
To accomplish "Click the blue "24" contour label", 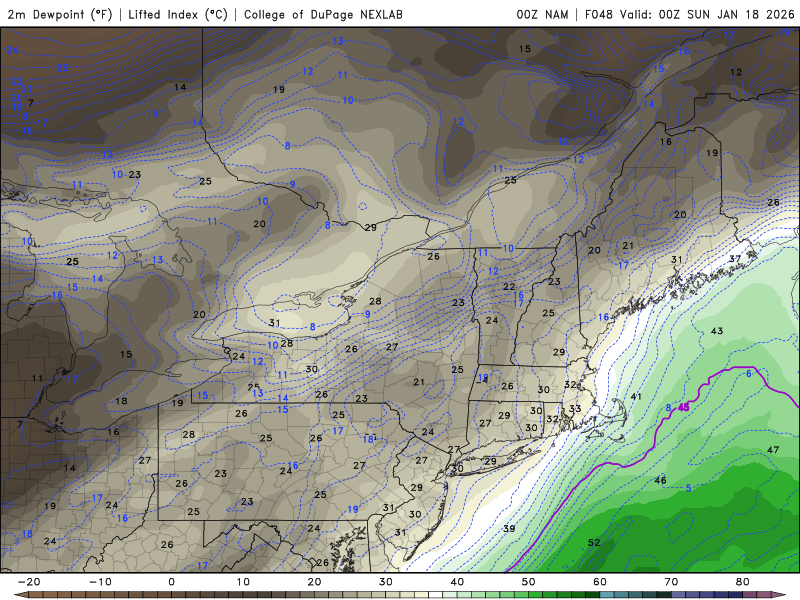I will tap(12, 50).
